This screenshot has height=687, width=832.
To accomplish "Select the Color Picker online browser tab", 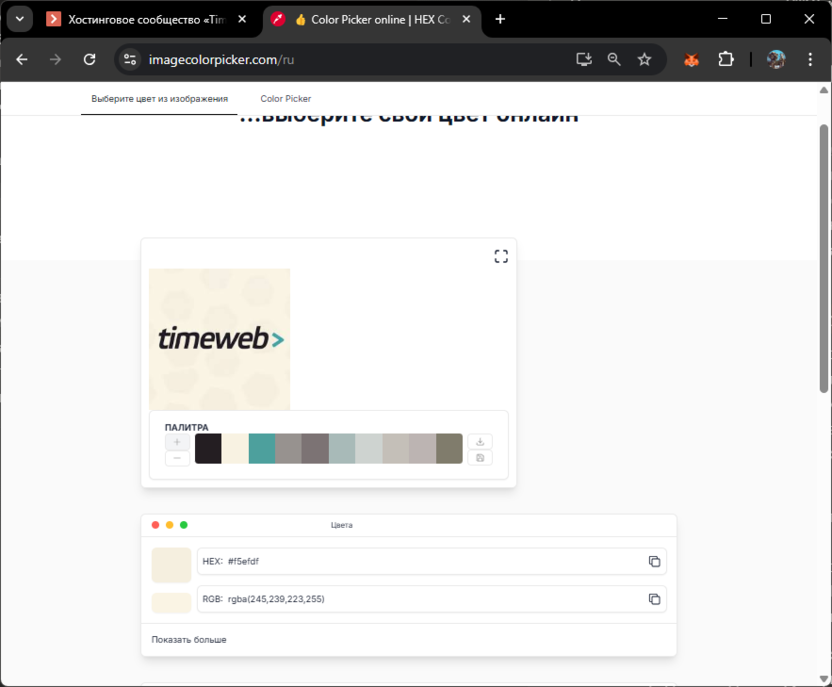I will click(371, 20).
